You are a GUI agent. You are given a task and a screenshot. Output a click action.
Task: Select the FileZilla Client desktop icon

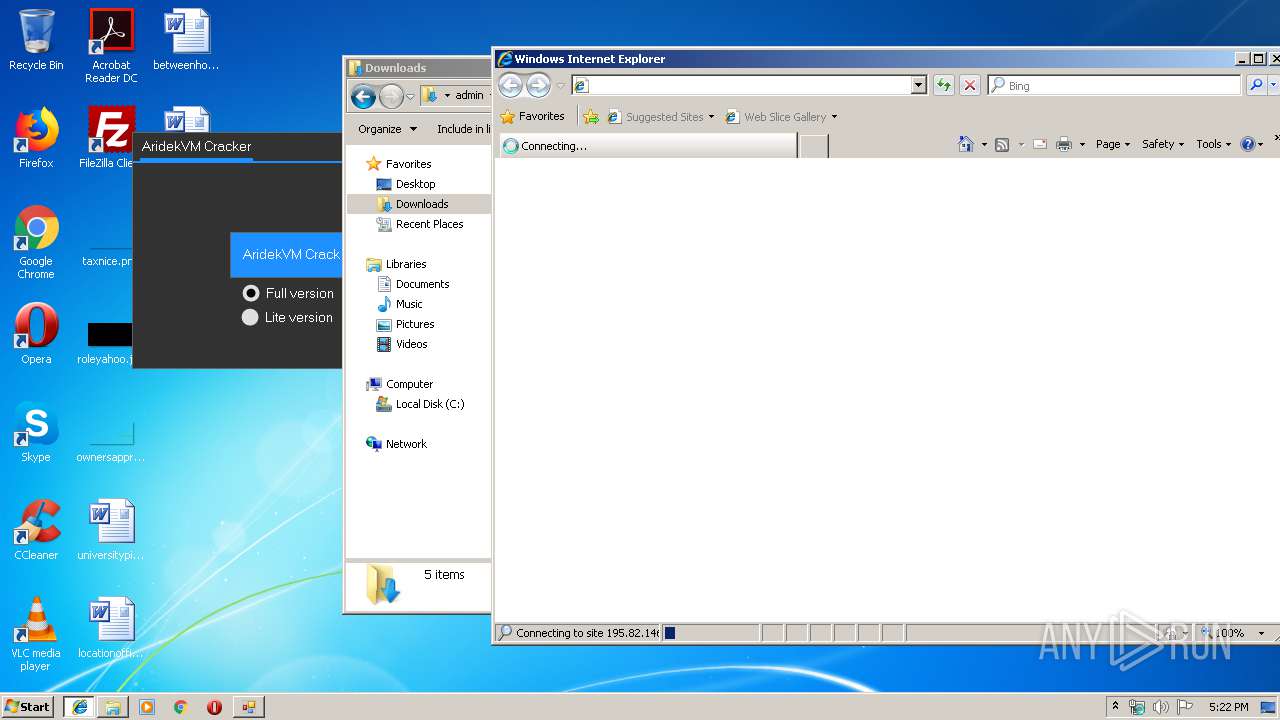[108, 138]
